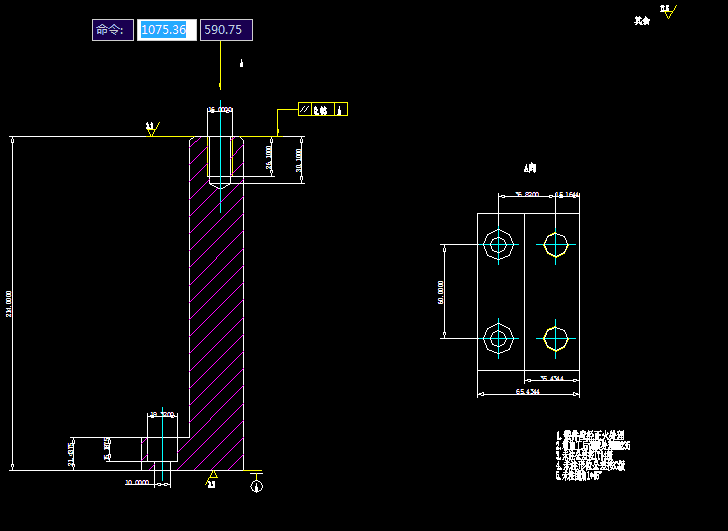Click the A向 view title label
The image size is (728, 531).
point(530,168)
